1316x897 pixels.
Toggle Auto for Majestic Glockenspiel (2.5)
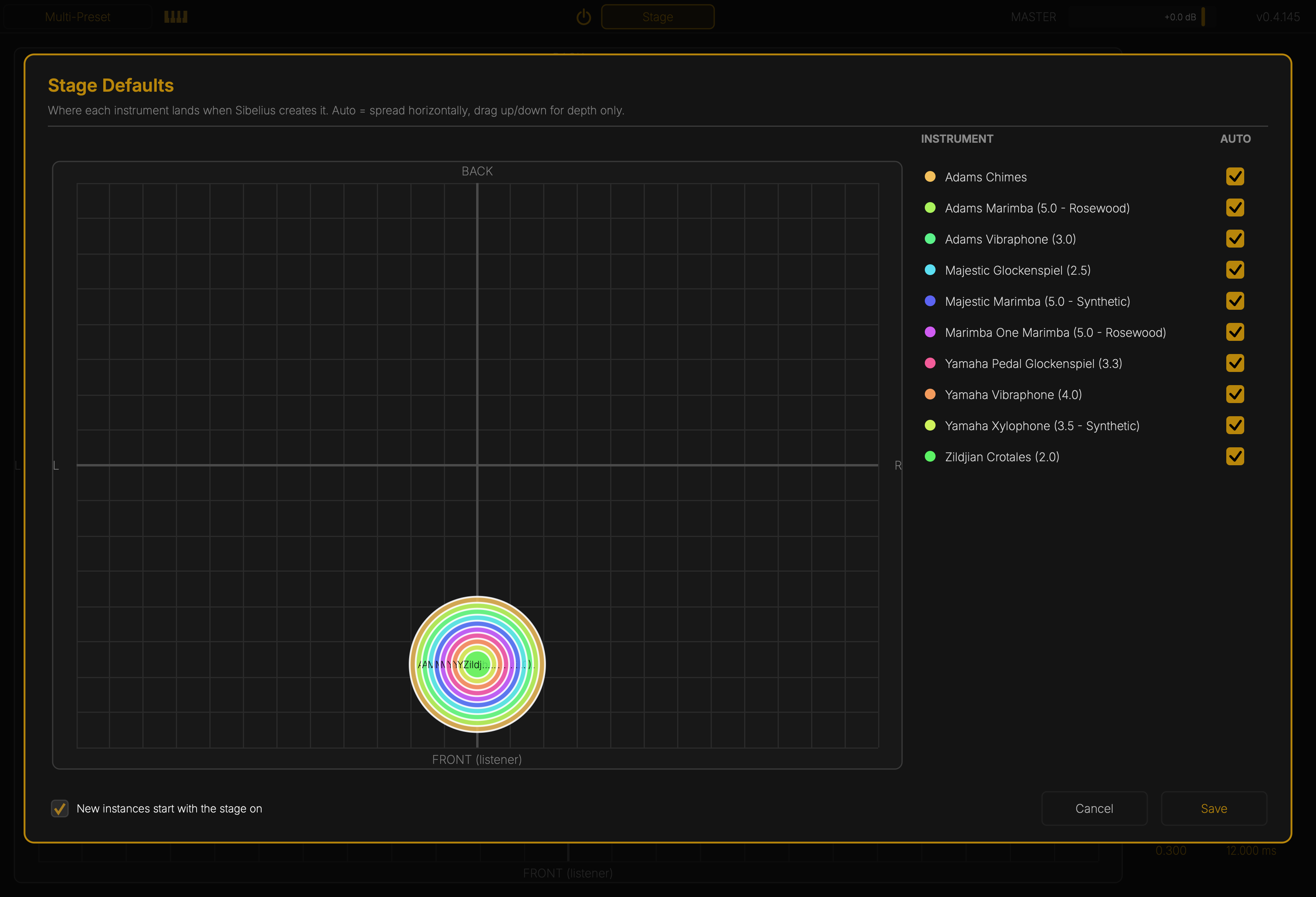[x=1235, y=270]
